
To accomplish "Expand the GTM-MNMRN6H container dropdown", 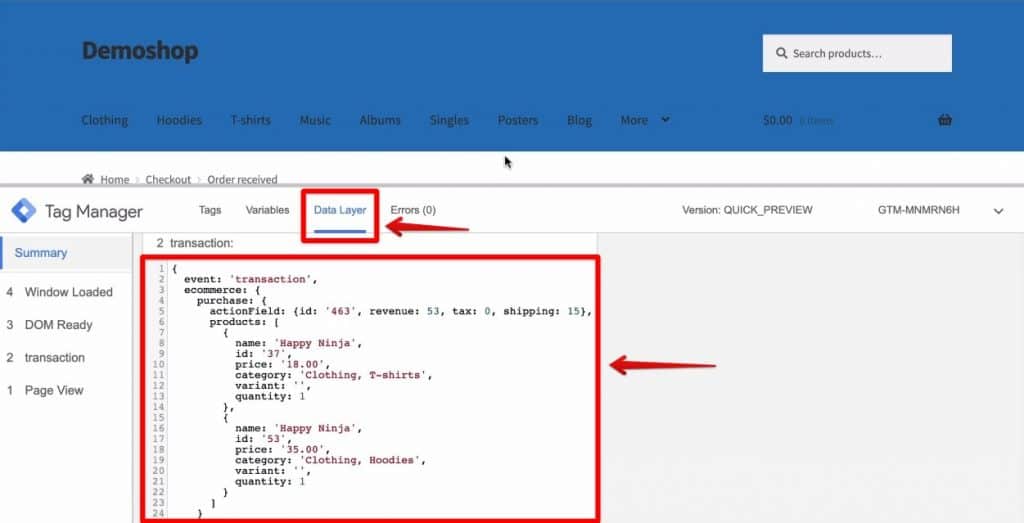I will [x=998, y=211].
